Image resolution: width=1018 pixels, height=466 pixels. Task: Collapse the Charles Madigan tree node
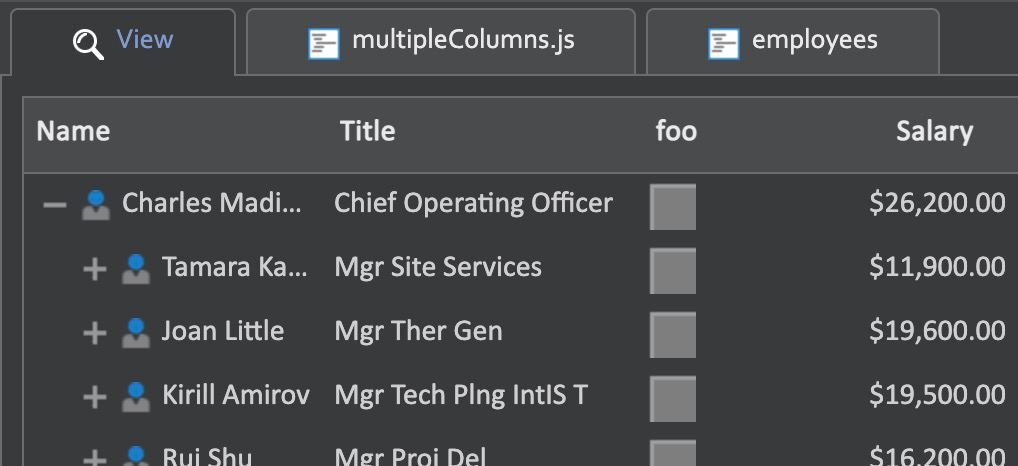55,204
